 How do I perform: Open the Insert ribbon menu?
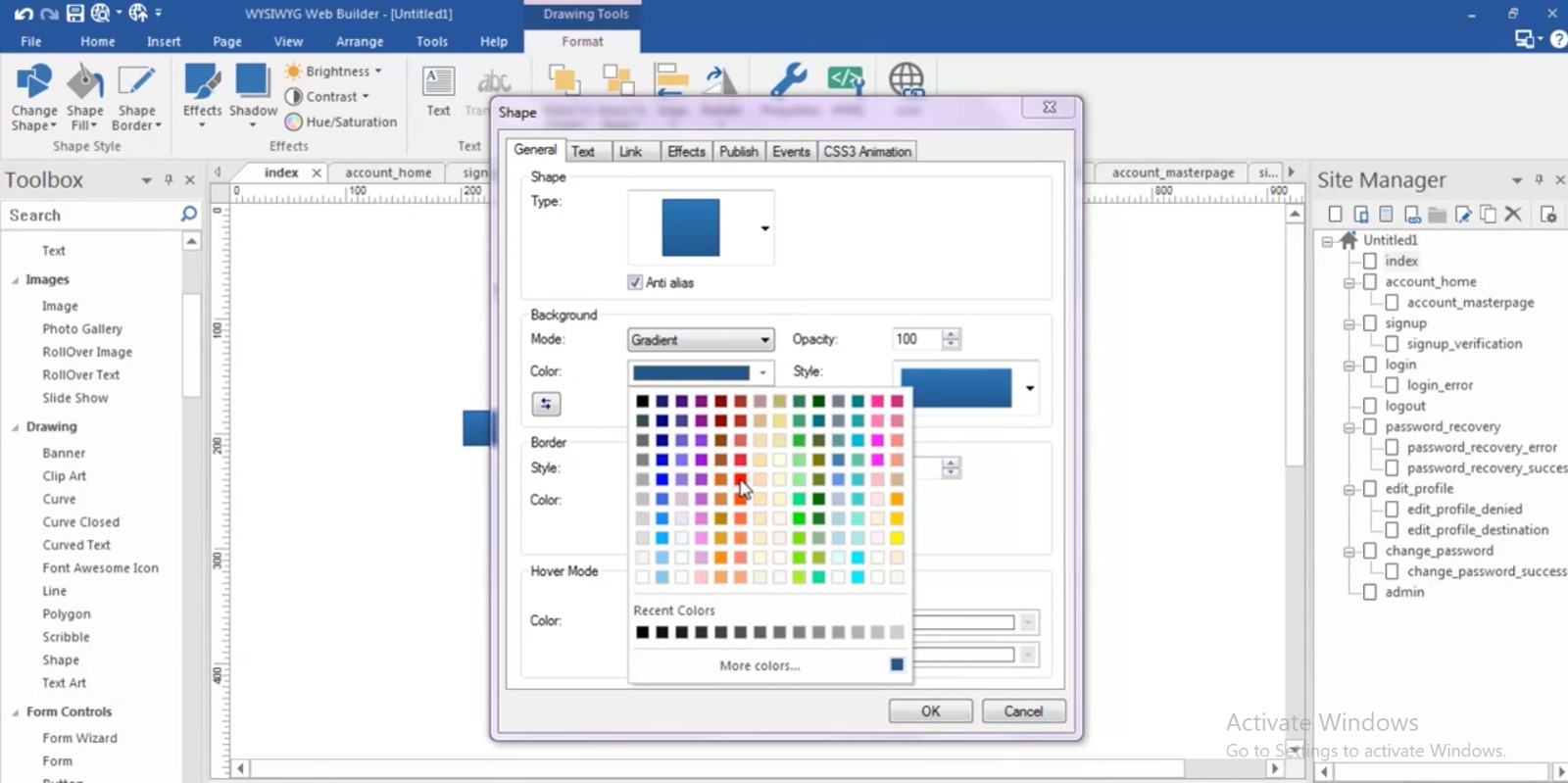coord(164,41)
